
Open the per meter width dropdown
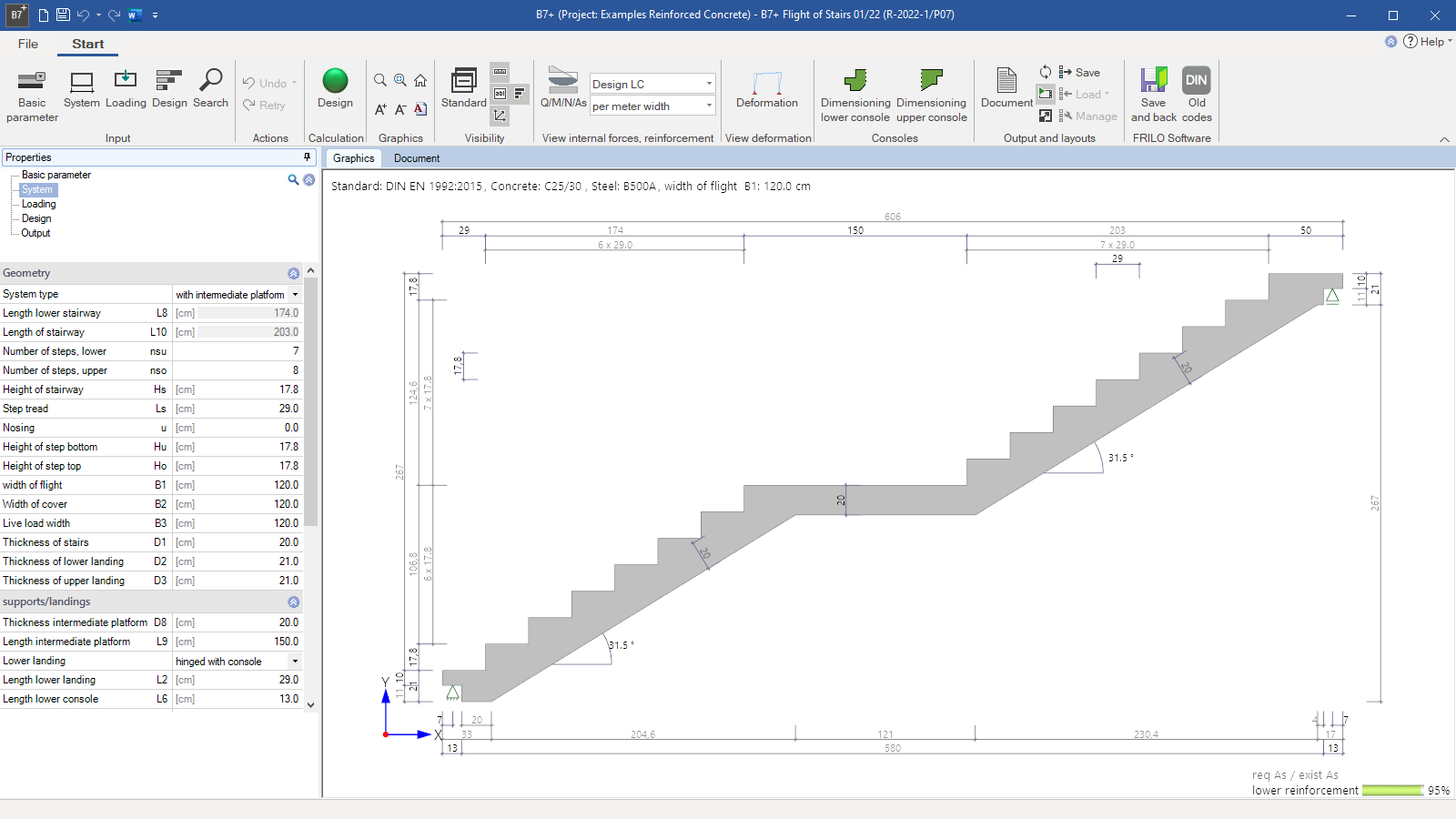[652, 106]
